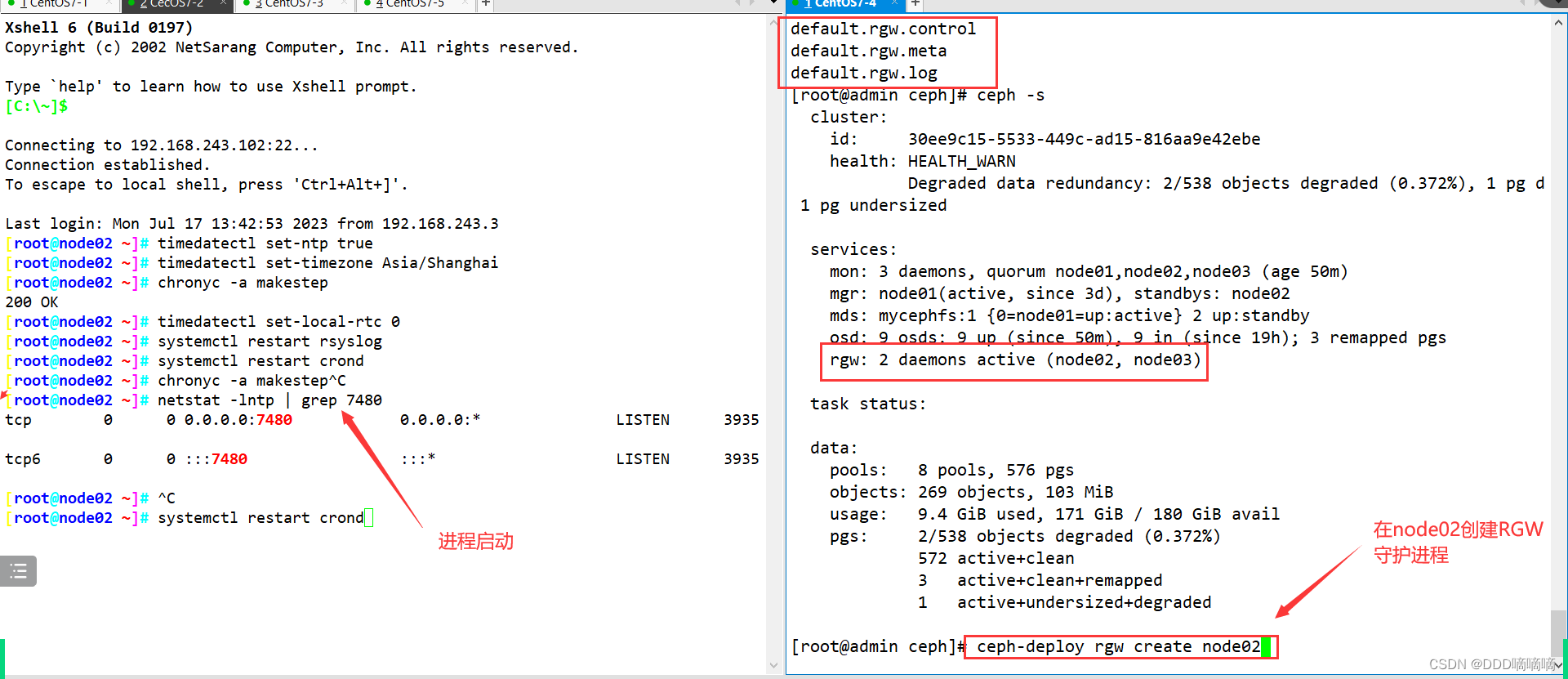Add a new tab in left pane

click(485, 4)
